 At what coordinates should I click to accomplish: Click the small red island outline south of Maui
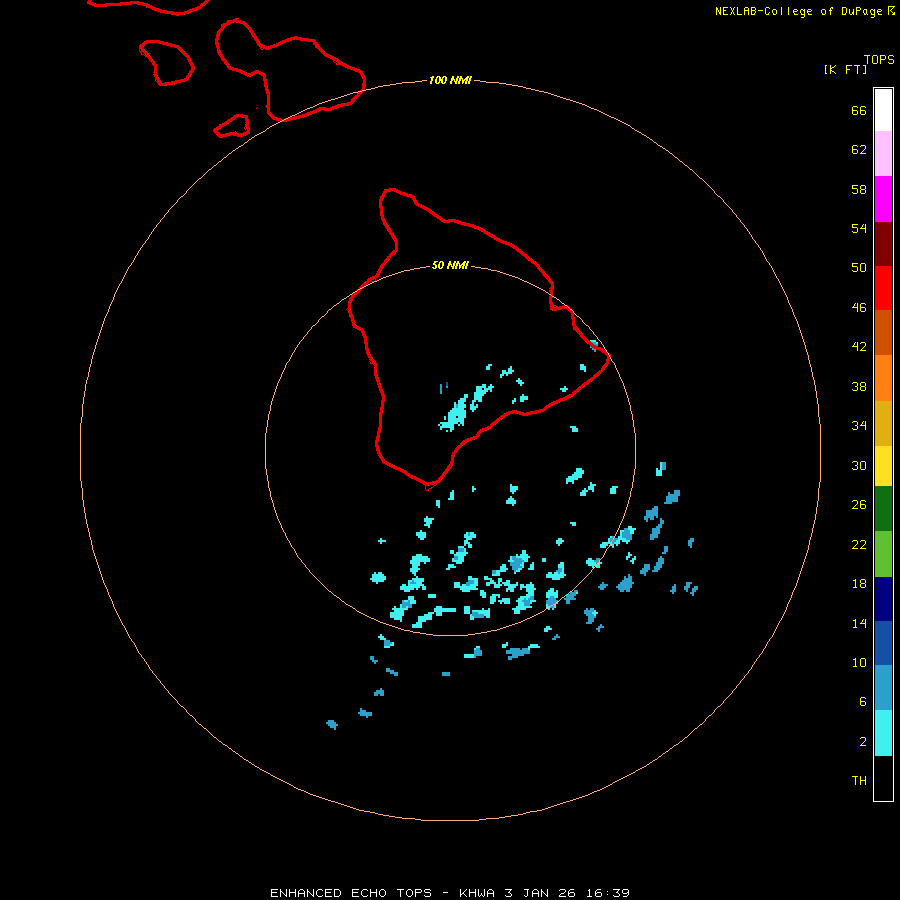pos(232,126)
